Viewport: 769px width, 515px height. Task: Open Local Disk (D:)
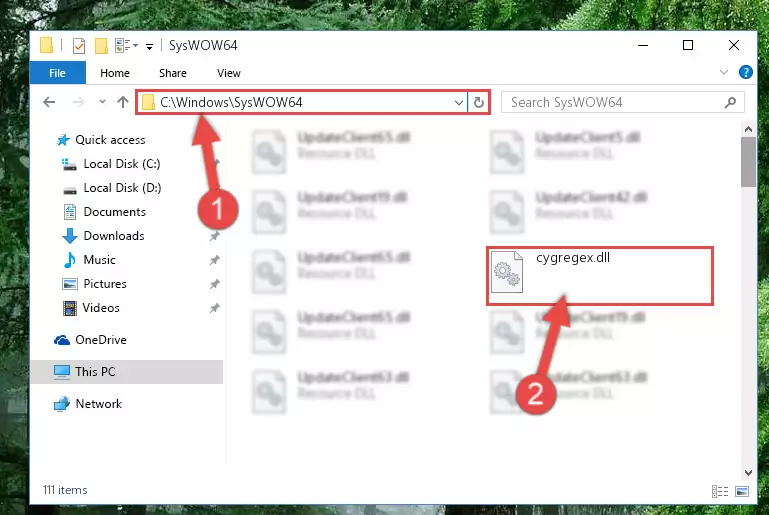pyautogui.click(x=122, y=188)
